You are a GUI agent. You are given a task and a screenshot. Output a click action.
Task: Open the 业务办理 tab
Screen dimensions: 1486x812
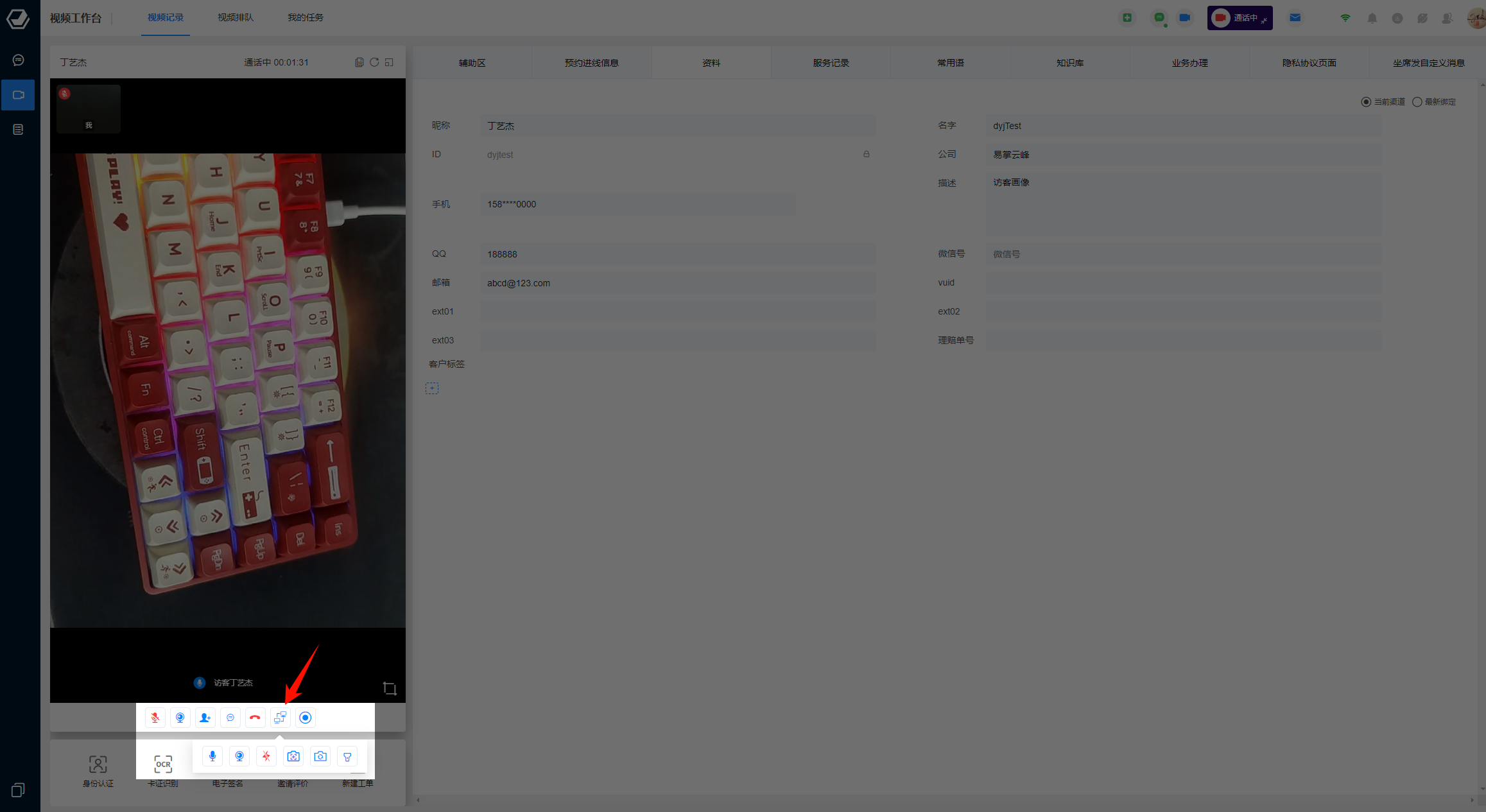1190,63
